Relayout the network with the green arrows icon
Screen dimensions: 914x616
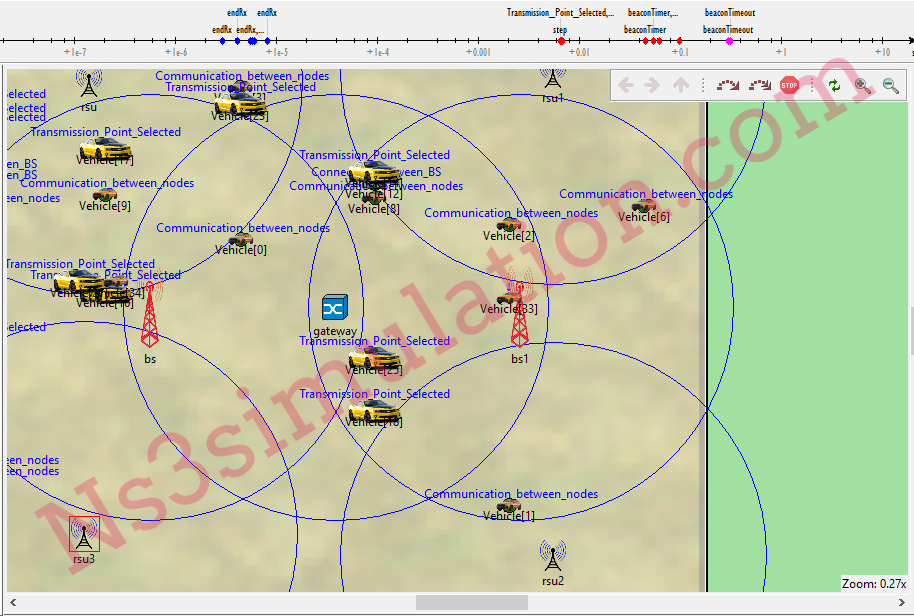click(x=835, y=86)
